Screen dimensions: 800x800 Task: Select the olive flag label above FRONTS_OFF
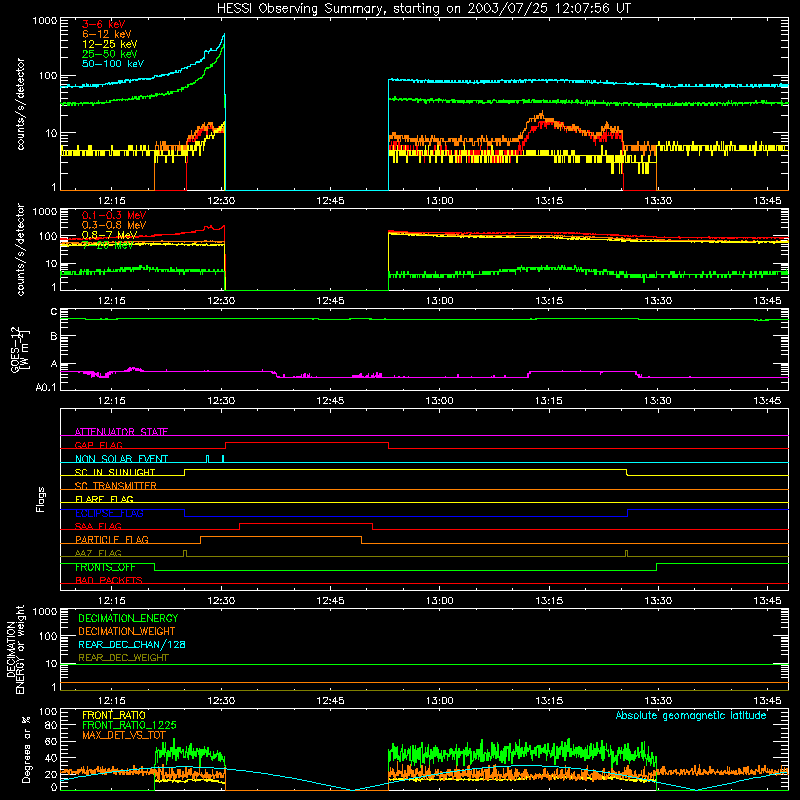pos(98,554)
